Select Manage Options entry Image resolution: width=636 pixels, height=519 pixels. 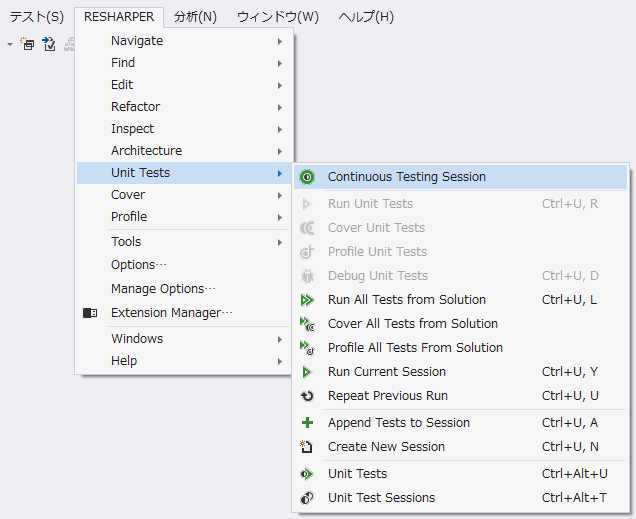pyautogui.click(x=163, y=289)
